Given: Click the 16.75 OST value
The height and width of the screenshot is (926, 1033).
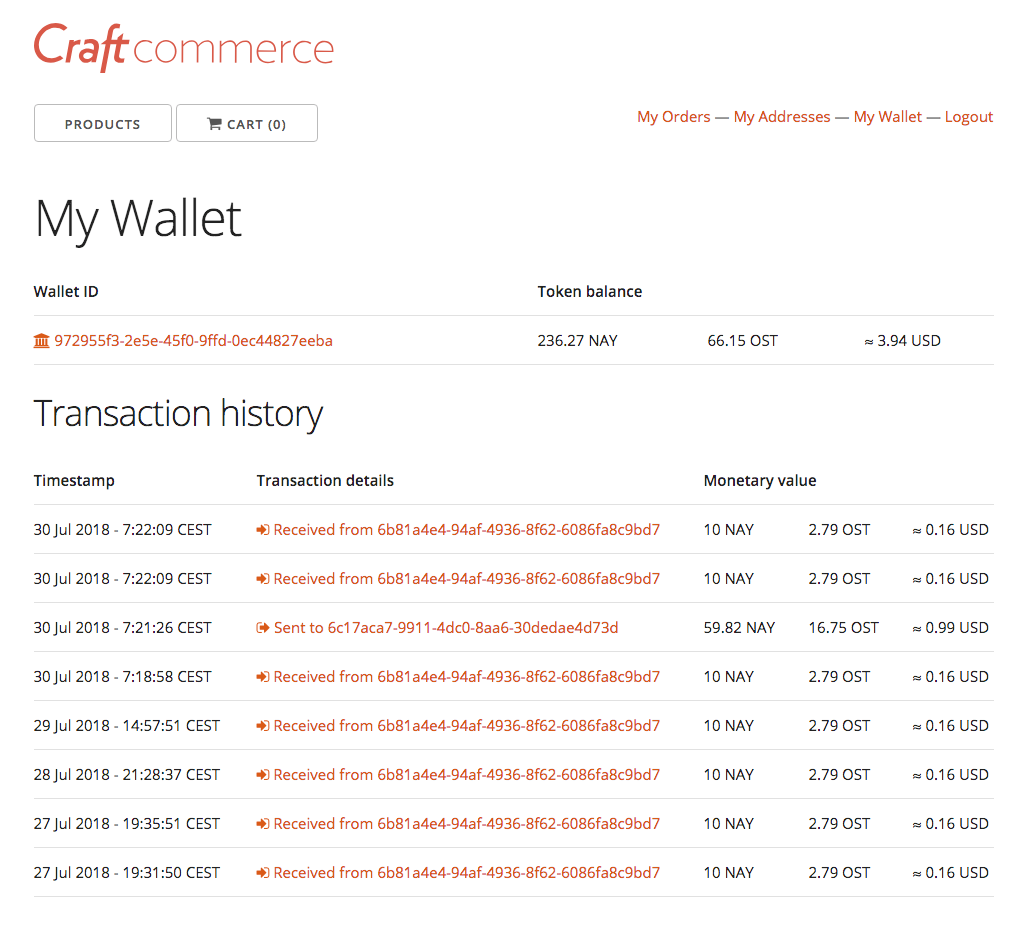Looking at the screenshot, I should (843, 628).
